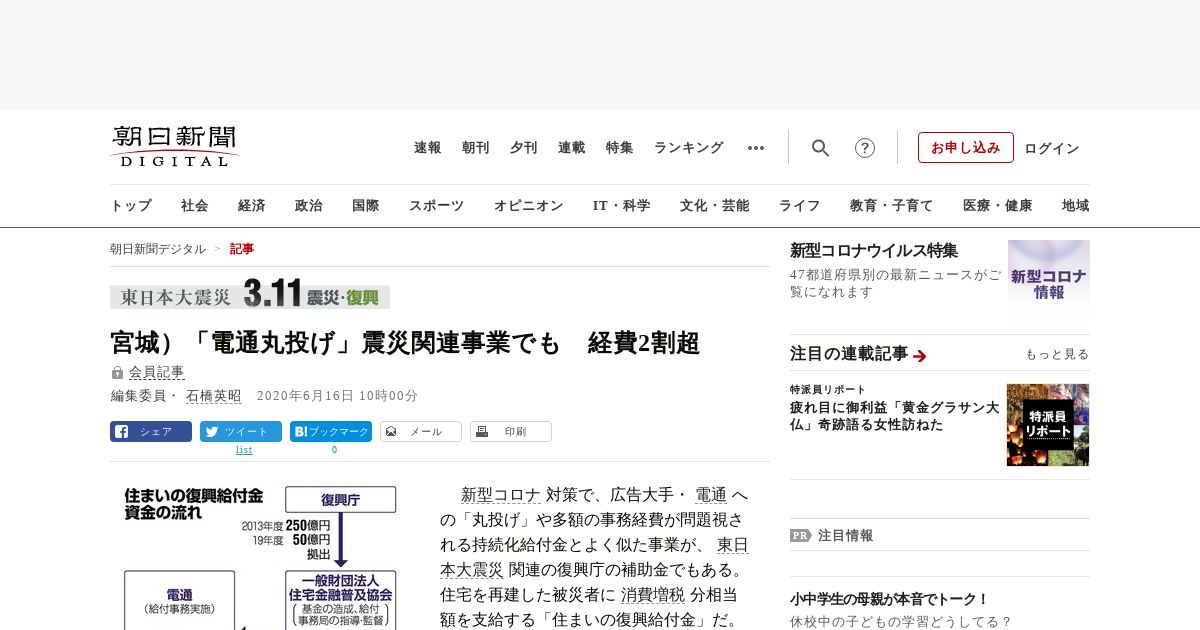Click 朝日新聞デジタル breadcrumb link
Image resolution: width=1200 pixels, height=630 pixels.
(158, 249)
